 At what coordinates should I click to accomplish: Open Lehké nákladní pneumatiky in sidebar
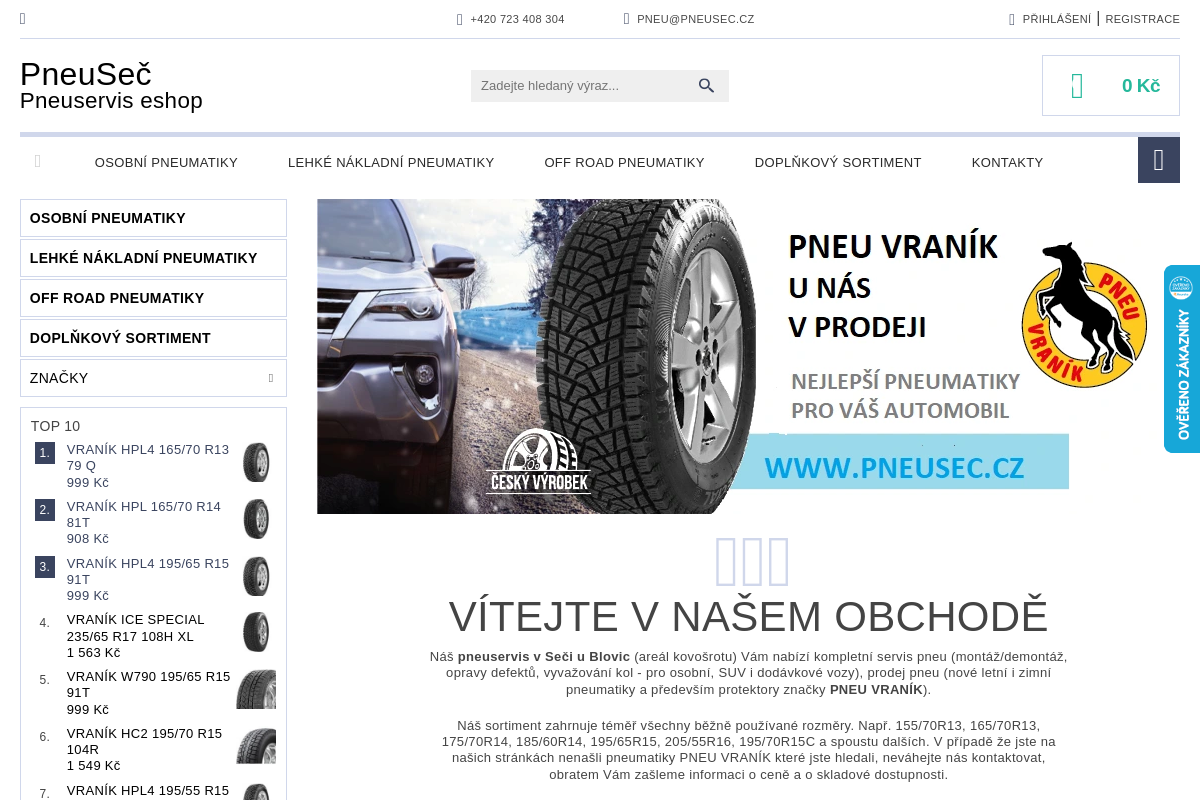point(153,258)
